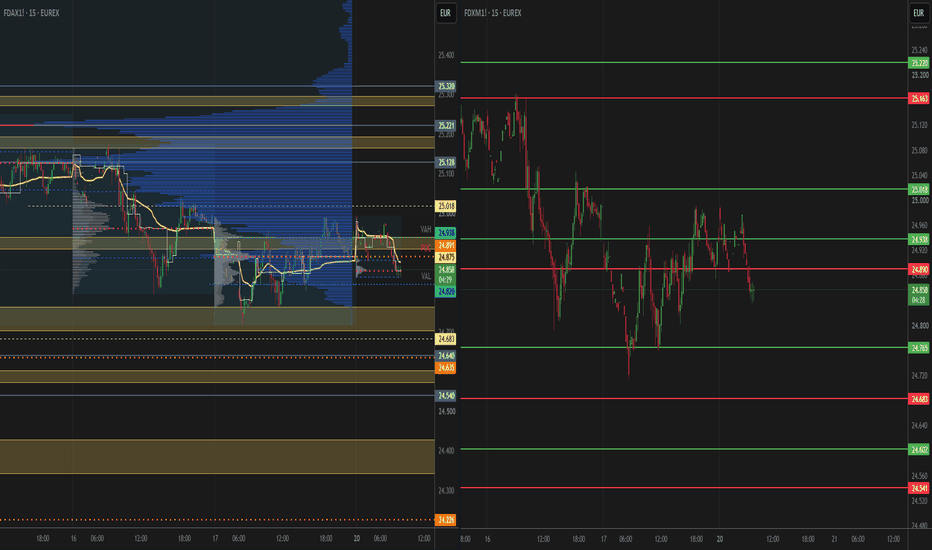This screenshot has height=550, width=932.
Task: Select the green 24.829 VAL price label
Action: pyautogui.click(x=446, y=291)
